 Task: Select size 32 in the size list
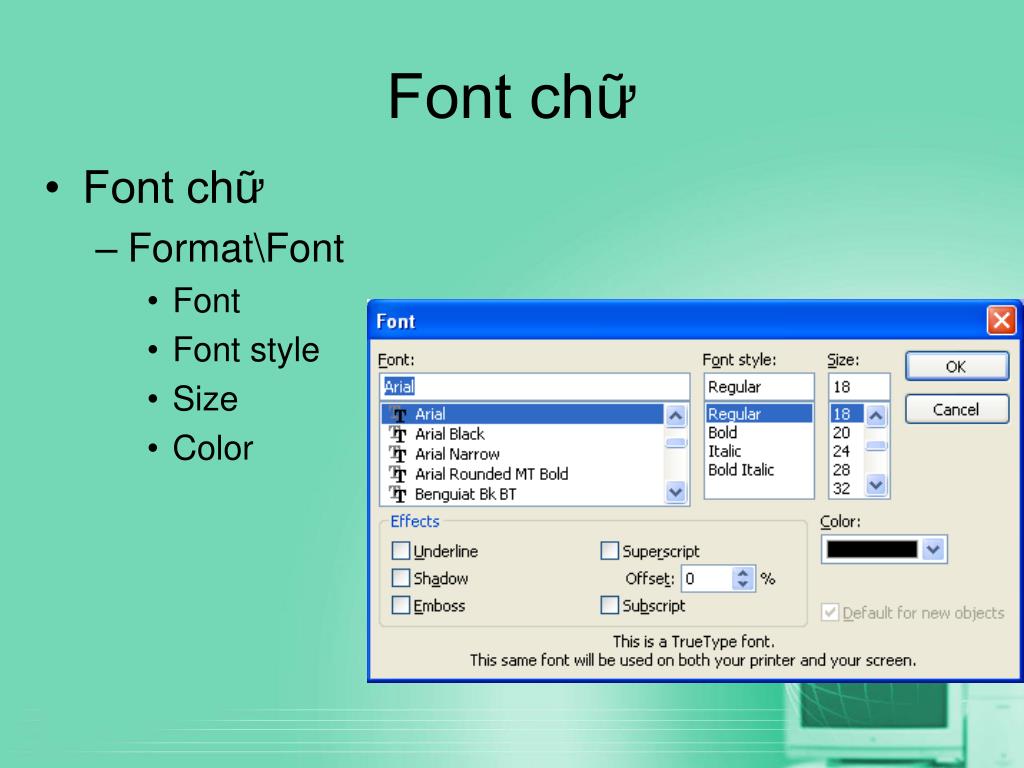click(x=847, y=488)
